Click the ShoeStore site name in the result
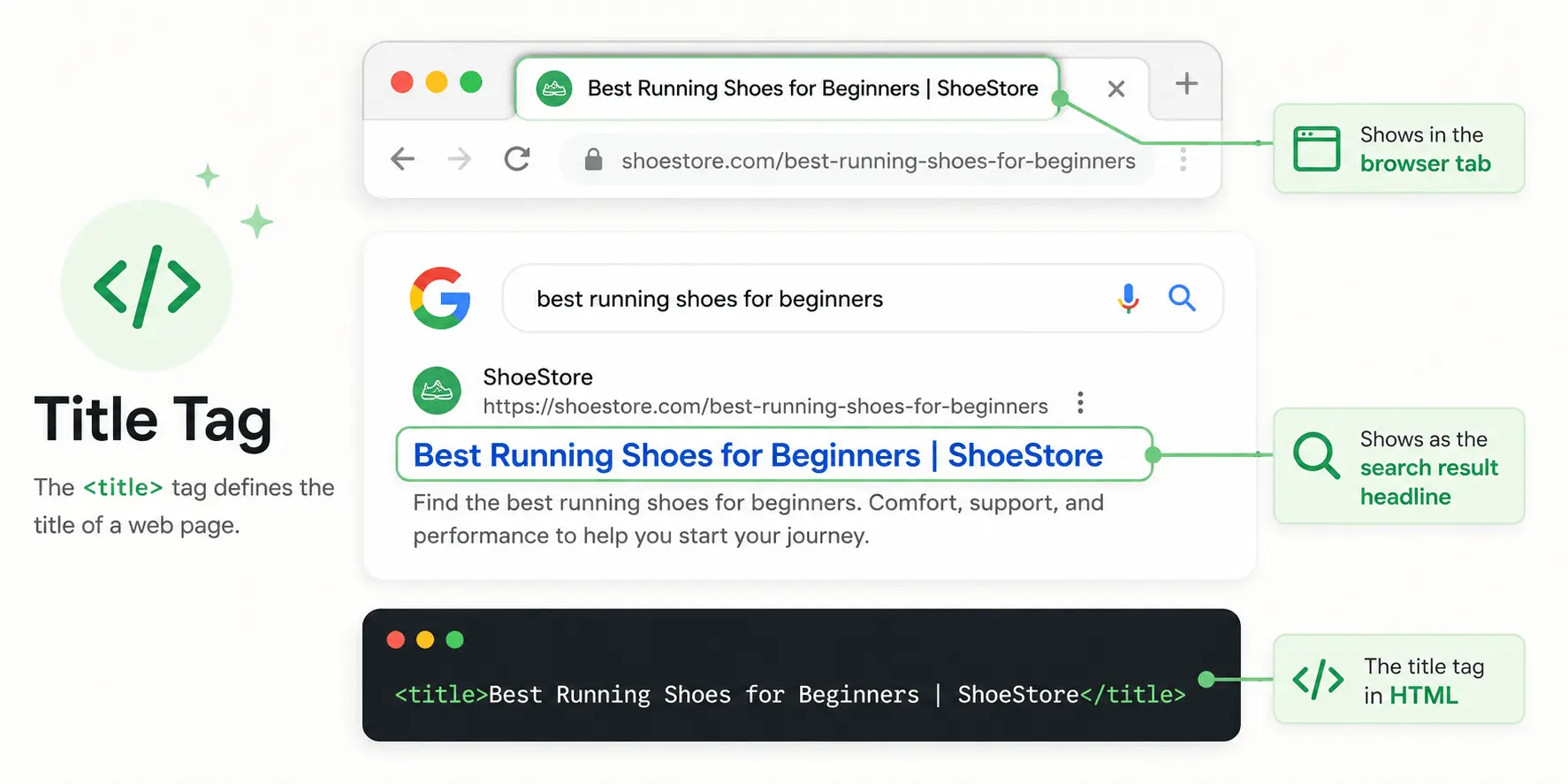Screen dimensions: 1568x784 [x=537, y=377]
